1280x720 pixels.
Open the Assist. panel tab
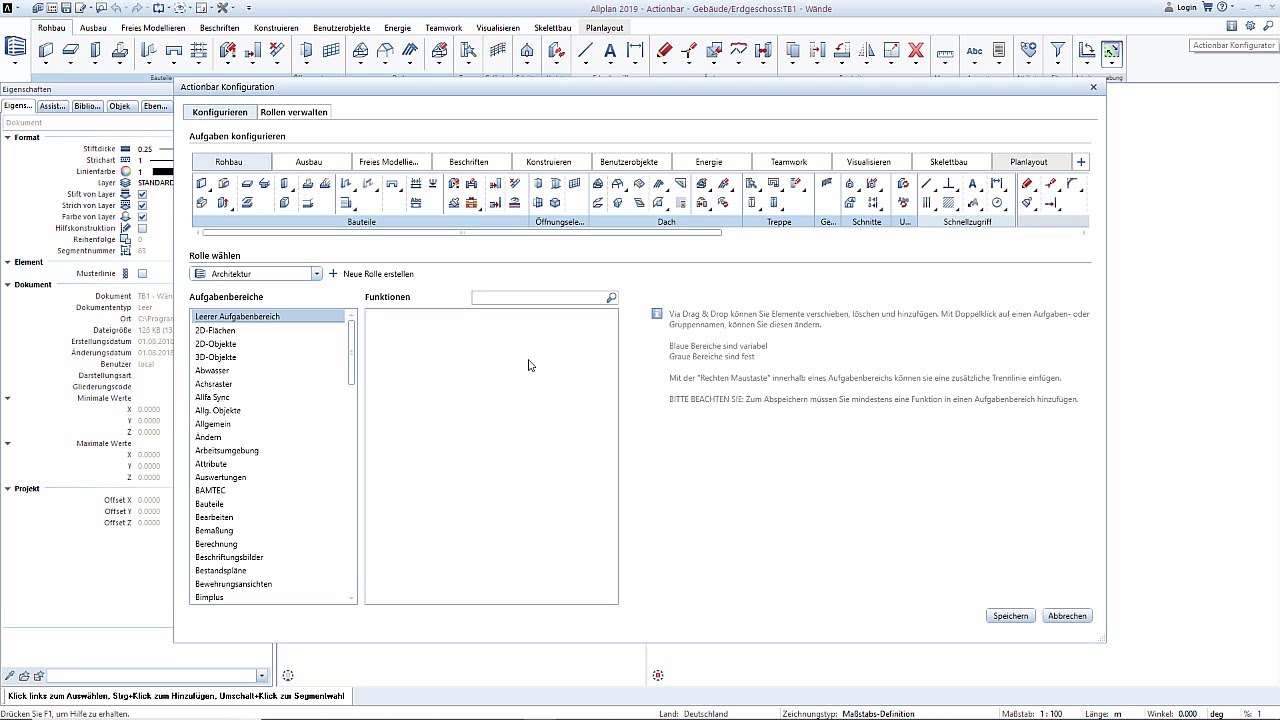[52, 106]
